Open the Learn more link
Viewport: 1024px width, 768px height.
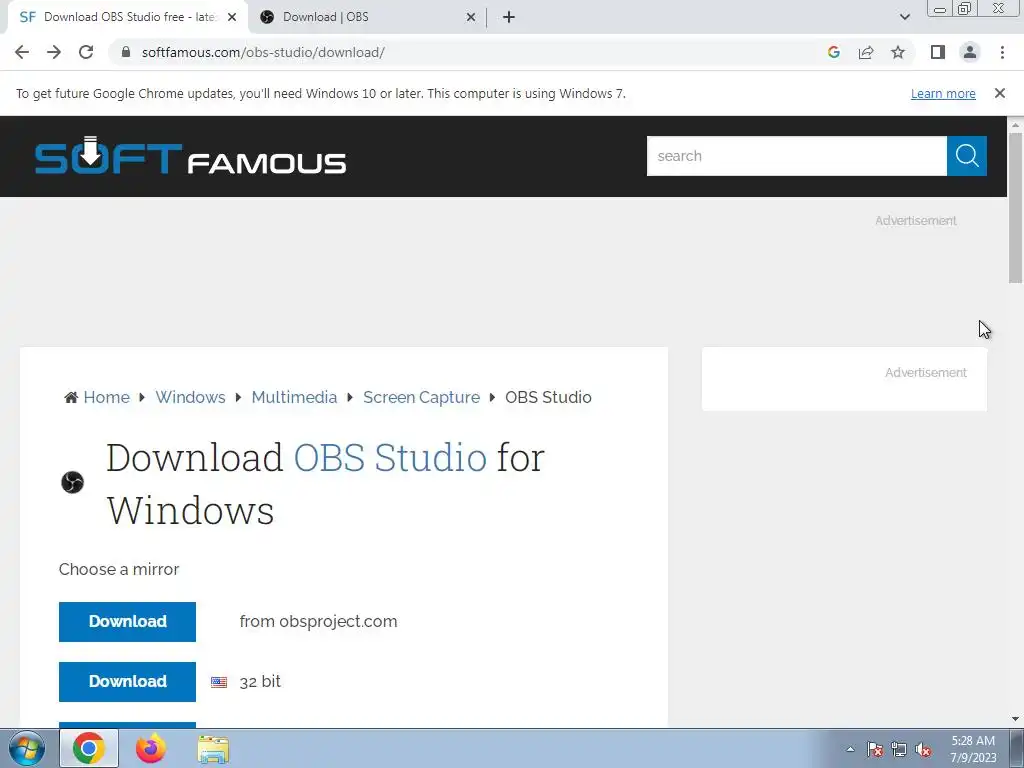pos(943,93)
